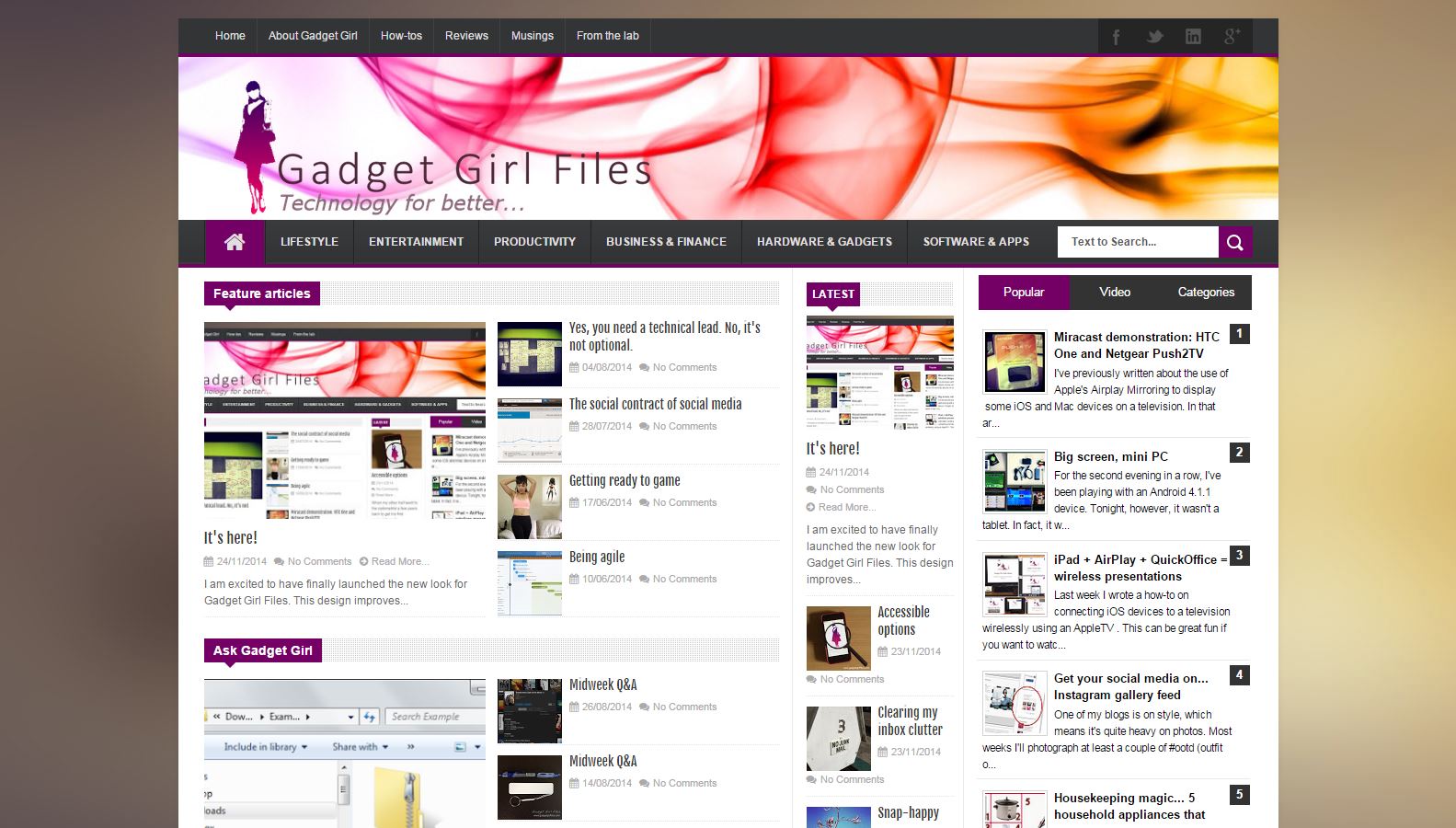This screenshot has width=1456, height=828.
Task: Open the Midweek Q&A title dated 26/08/2014
Action: coord(603,684)
